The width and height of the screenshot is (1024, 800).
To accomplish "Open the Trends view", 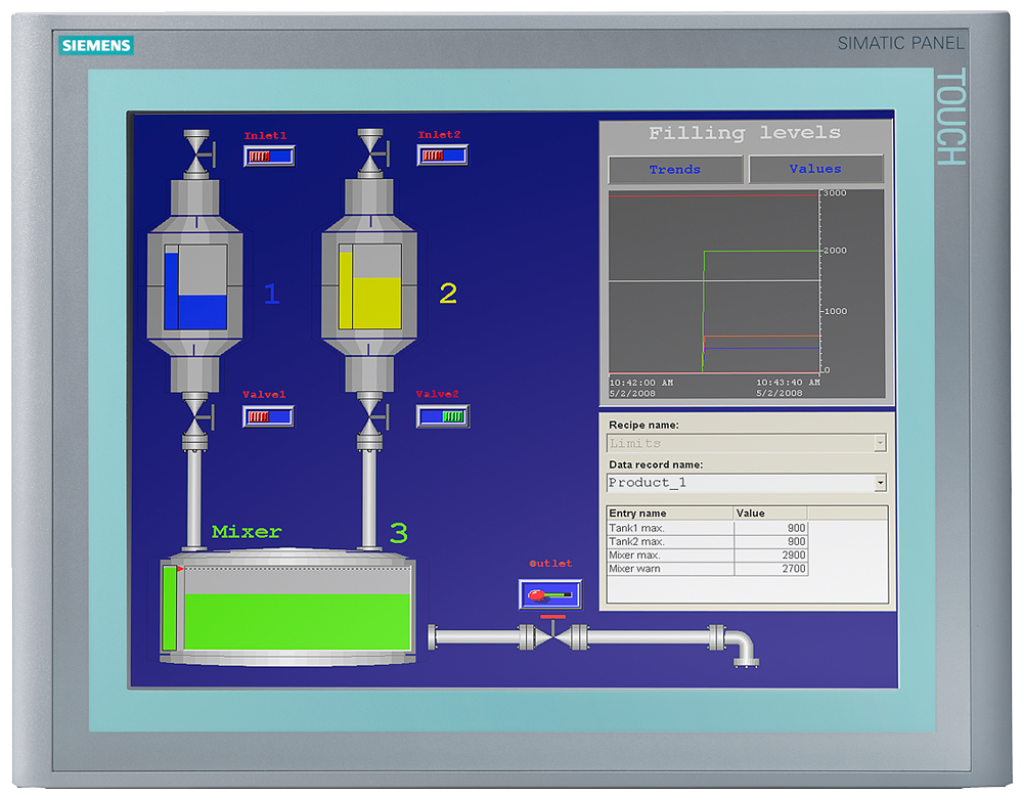I will (675, 170).
